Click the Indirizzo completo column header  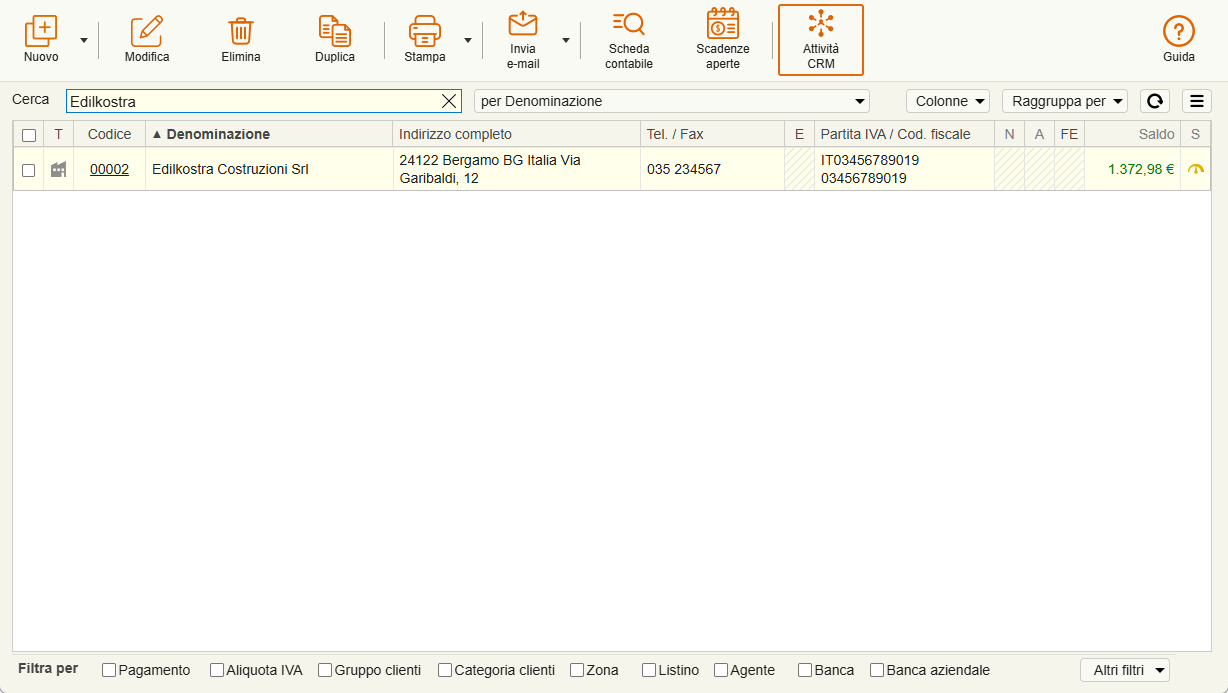(516, 134)
